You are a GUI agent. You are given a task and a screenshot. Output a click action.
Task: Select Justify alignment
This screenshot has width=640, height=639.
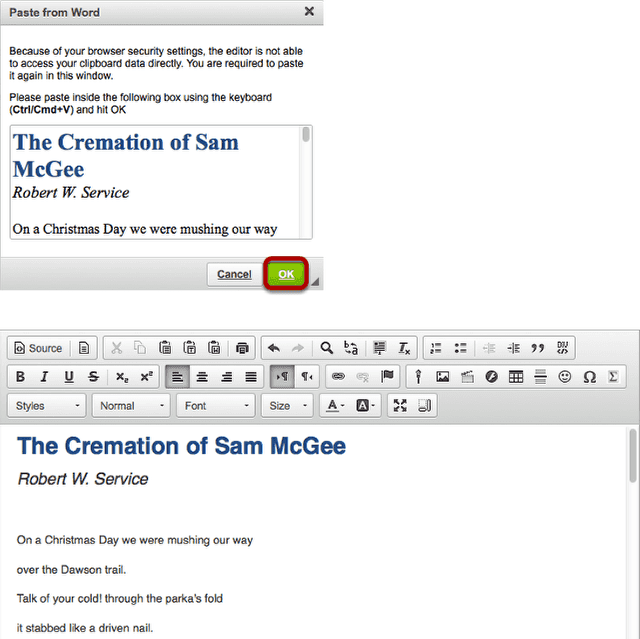(x=251, y=377)
